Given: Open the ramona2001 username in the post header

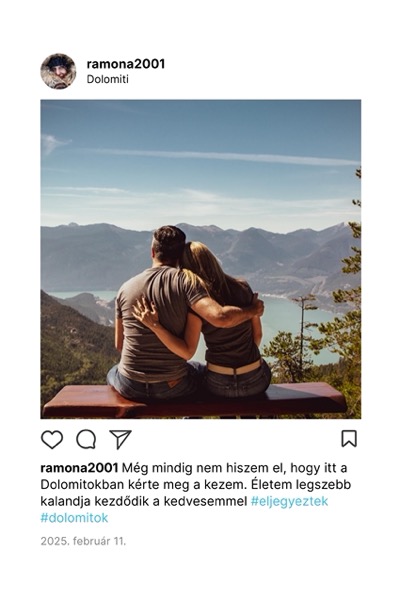Looking at the screenshot, I should tap(126, 64).
